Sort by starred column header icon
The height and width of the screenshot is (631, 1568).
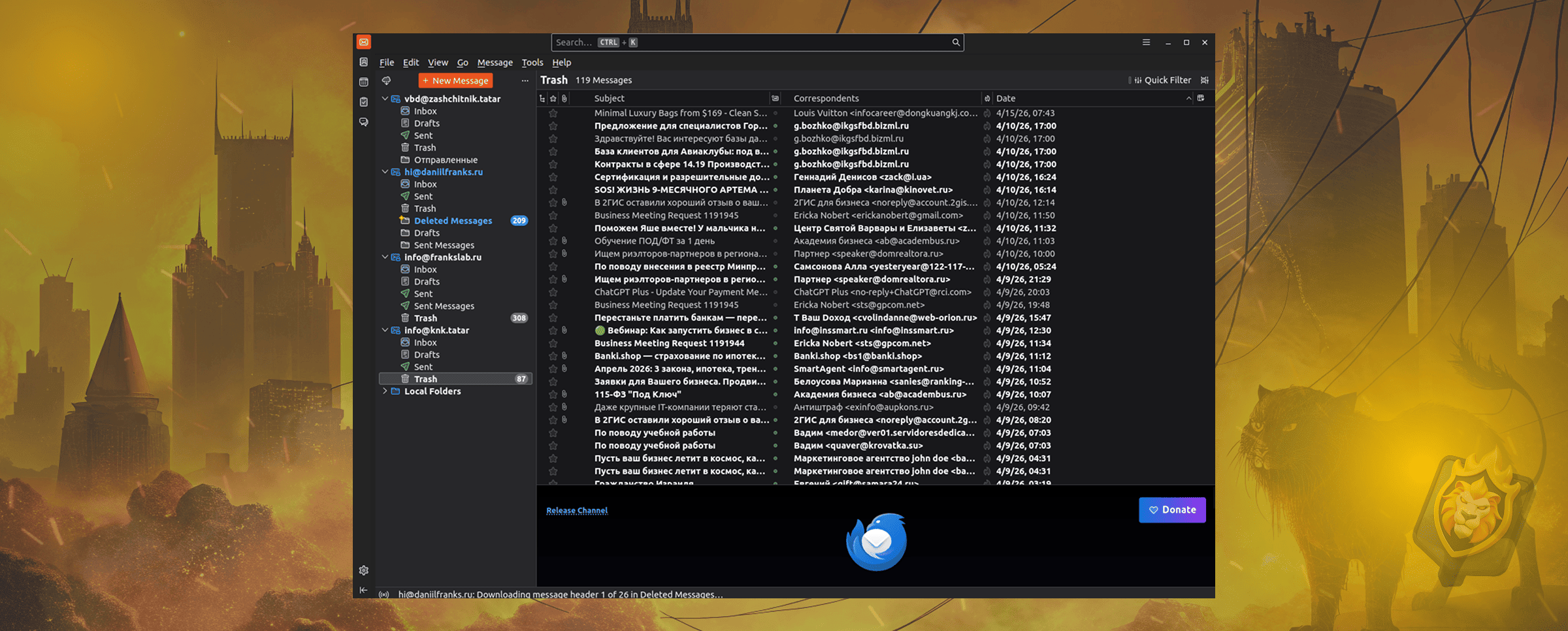pyautogui.click(x=553, y=98)
